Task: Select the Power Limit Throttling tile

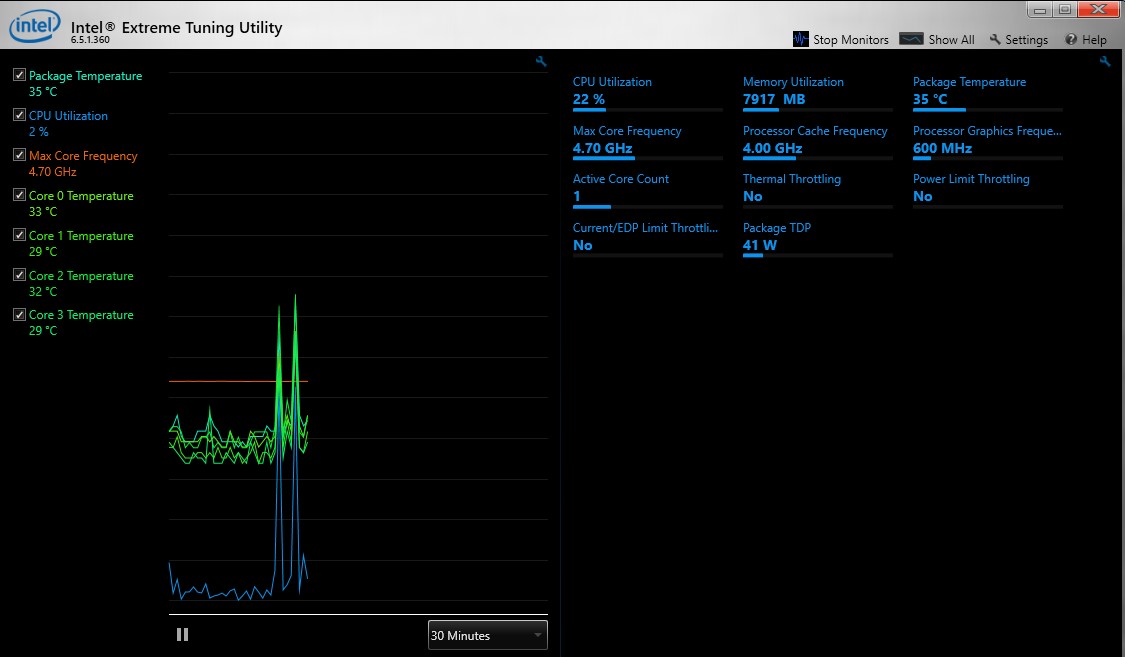Action: (x=987, y=190)
